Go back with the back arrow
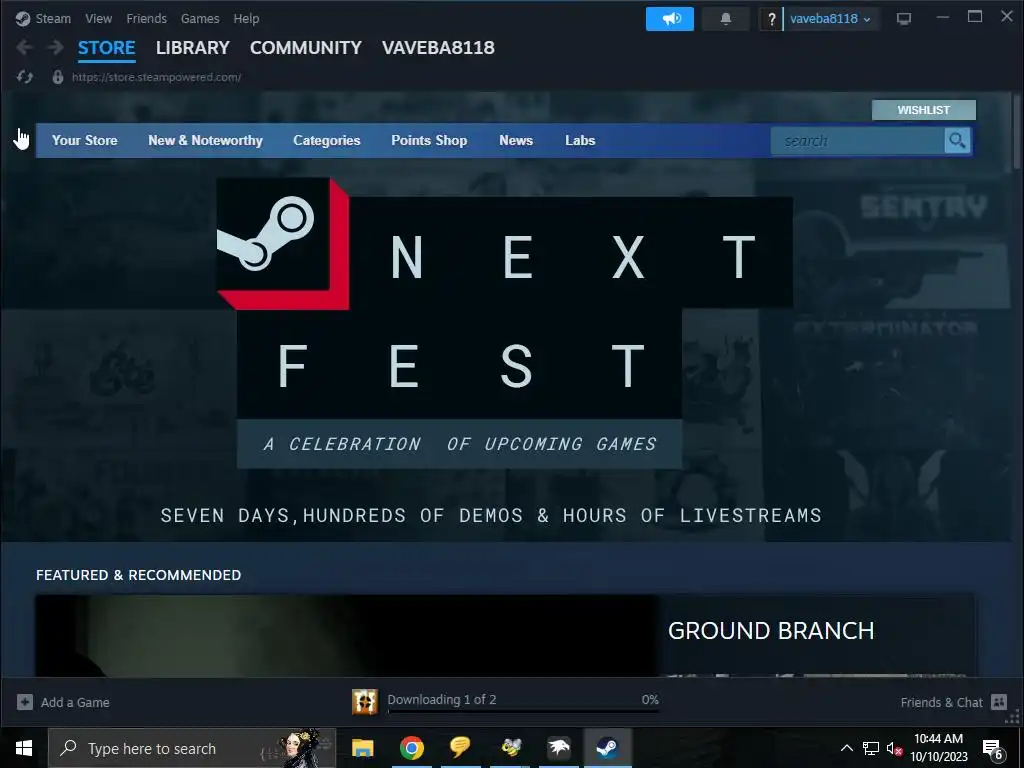 coord(25,47)
